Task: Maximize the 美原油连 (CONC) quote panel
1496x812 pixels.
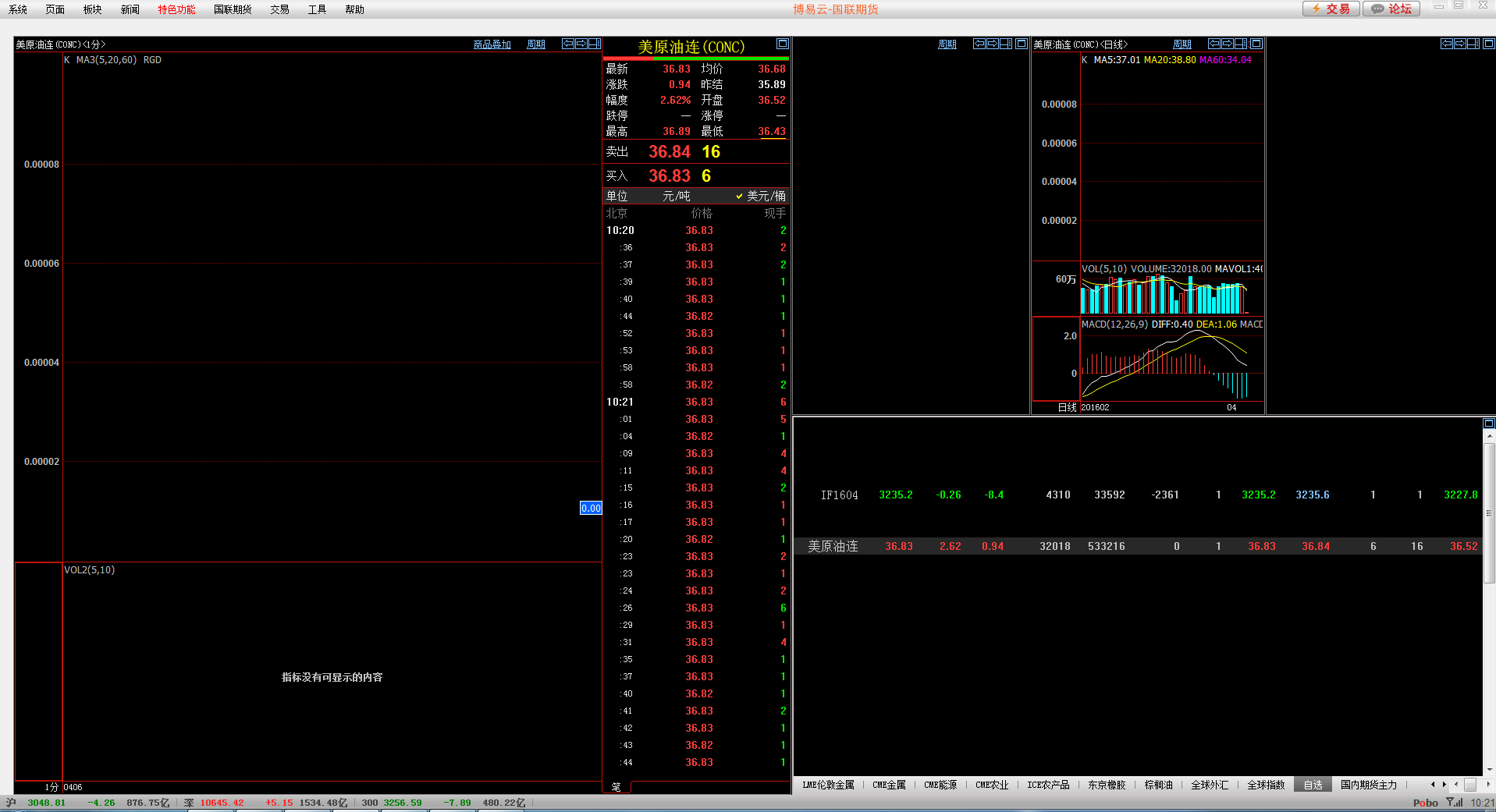Action: [x=783, y=44]
